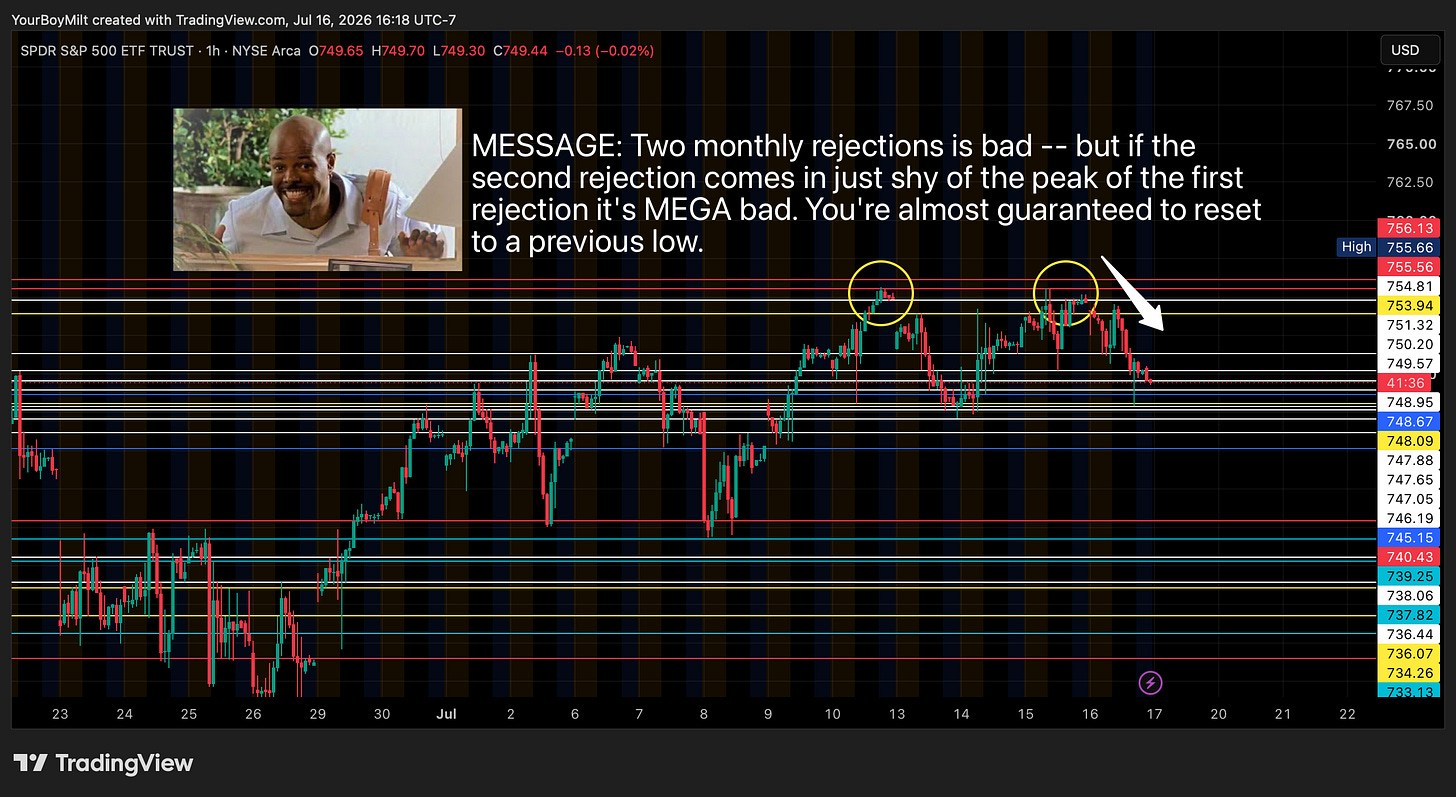Screen dimensions: 1456x797
Task: Click the 747.88 price label
Action: click(1410, 460)
